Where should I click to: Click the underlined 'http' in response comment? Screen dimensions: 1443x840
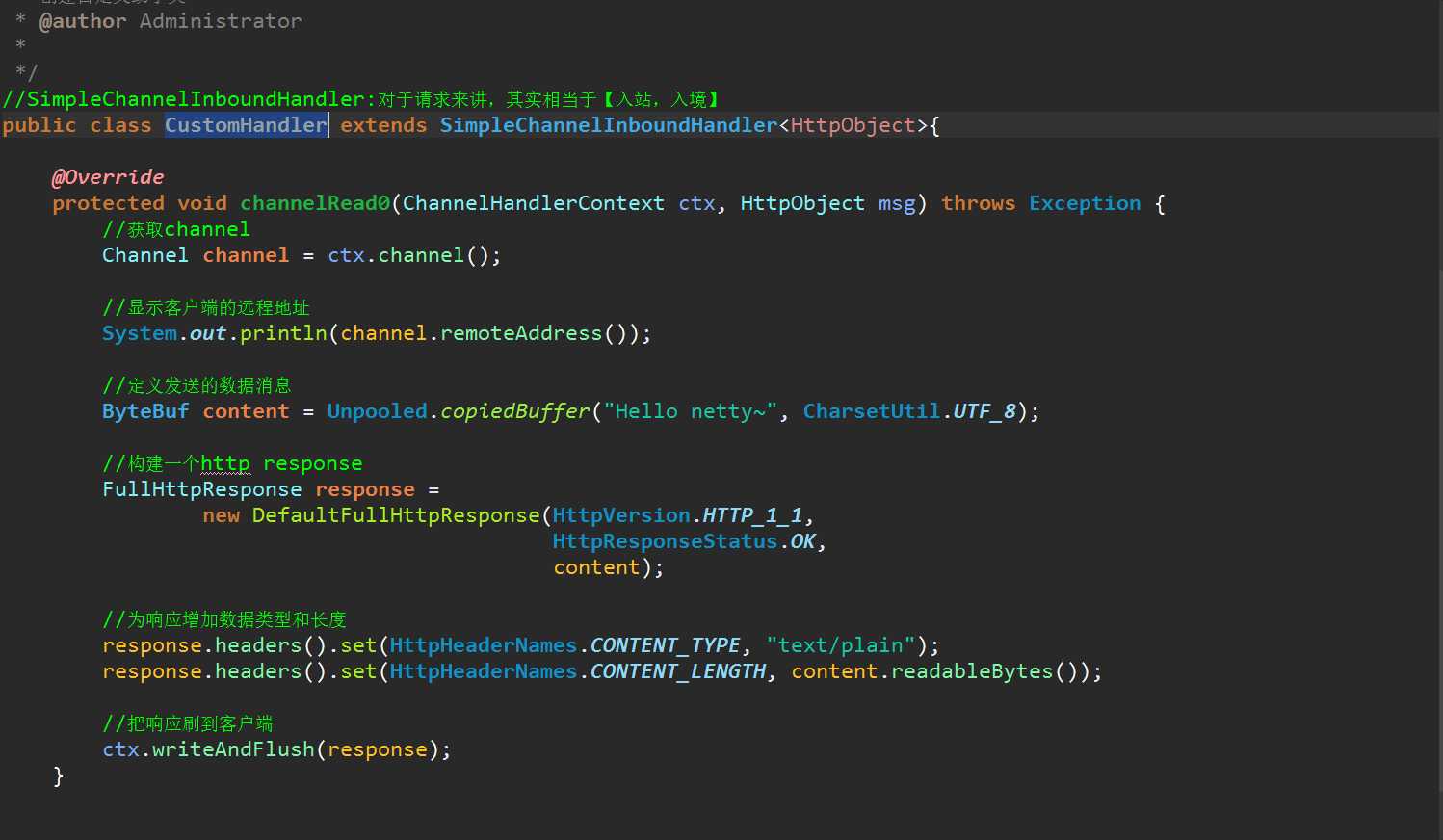pos(225,463)
